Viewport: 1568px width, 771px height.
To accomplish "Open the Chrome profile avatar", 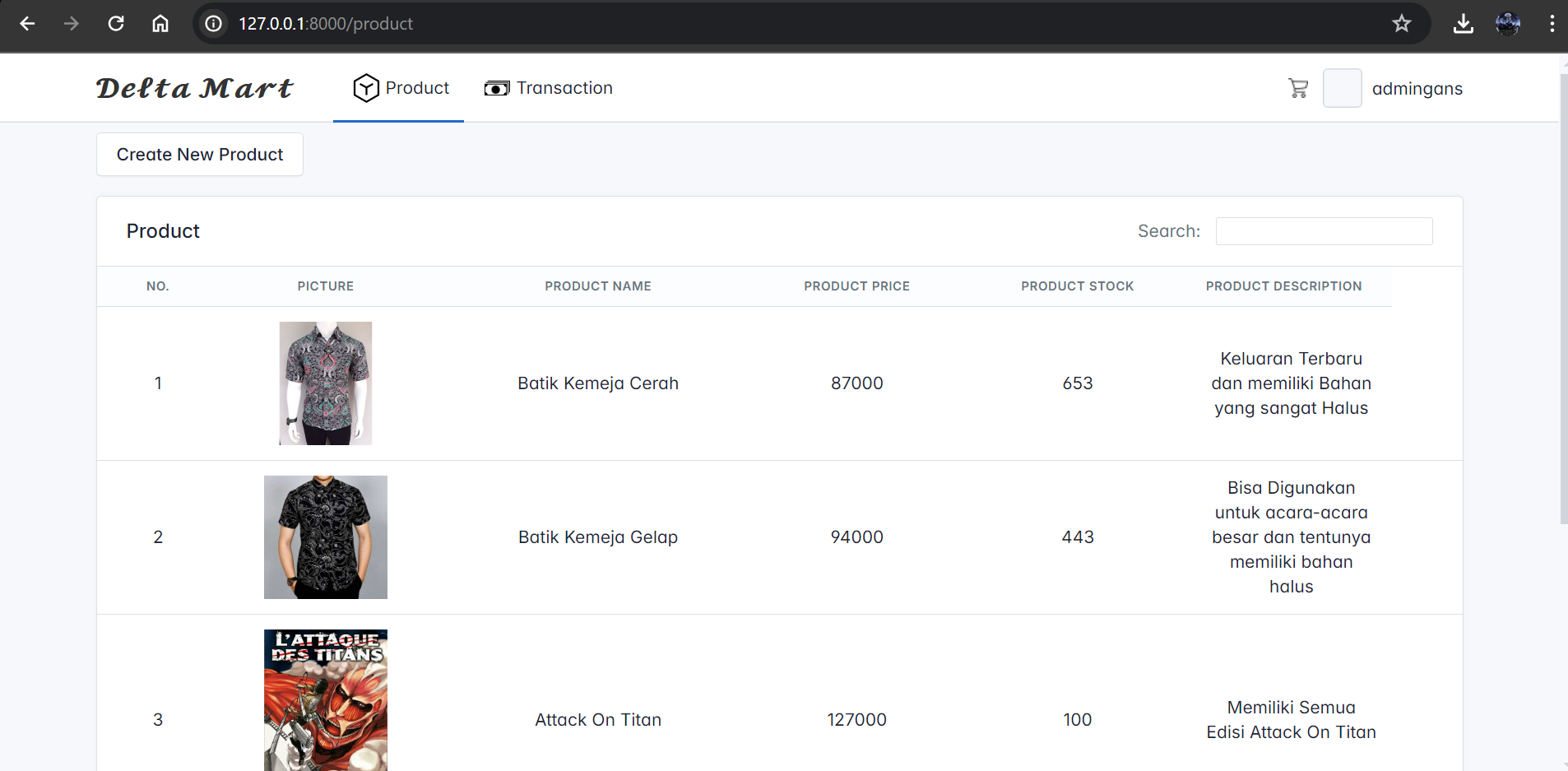I will [1507, 24].
